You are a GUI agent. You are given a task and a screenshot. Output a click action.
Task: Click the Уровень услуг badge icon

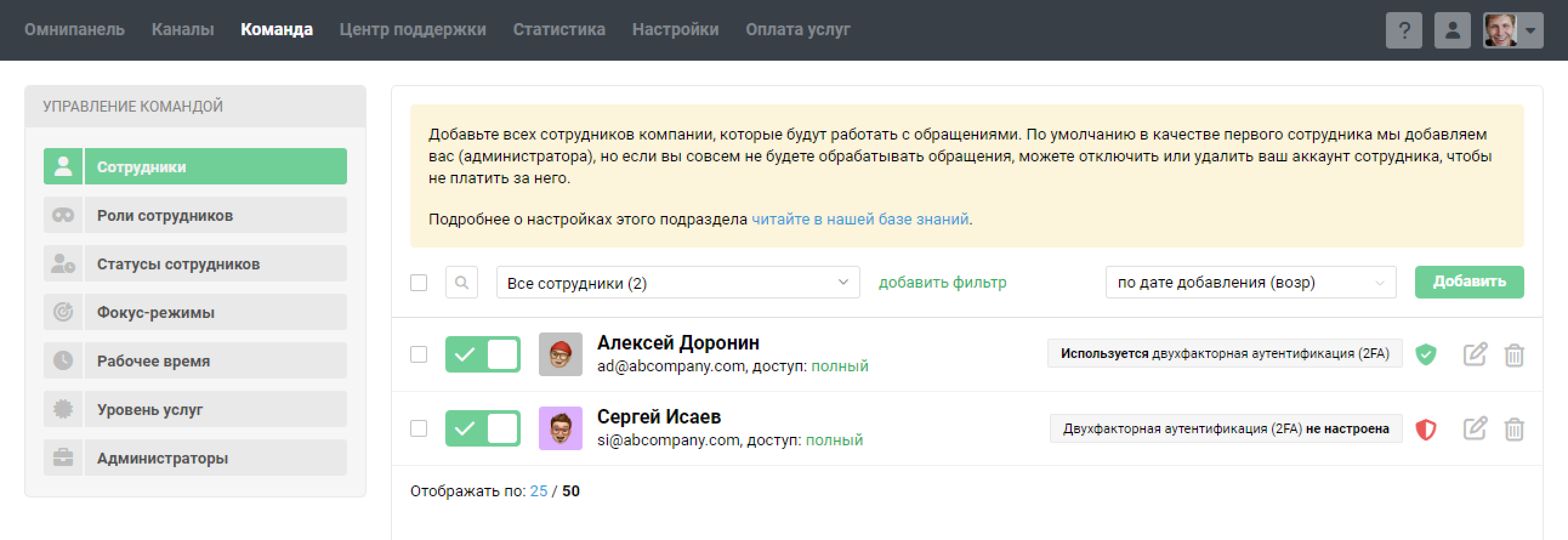point(63,409)
